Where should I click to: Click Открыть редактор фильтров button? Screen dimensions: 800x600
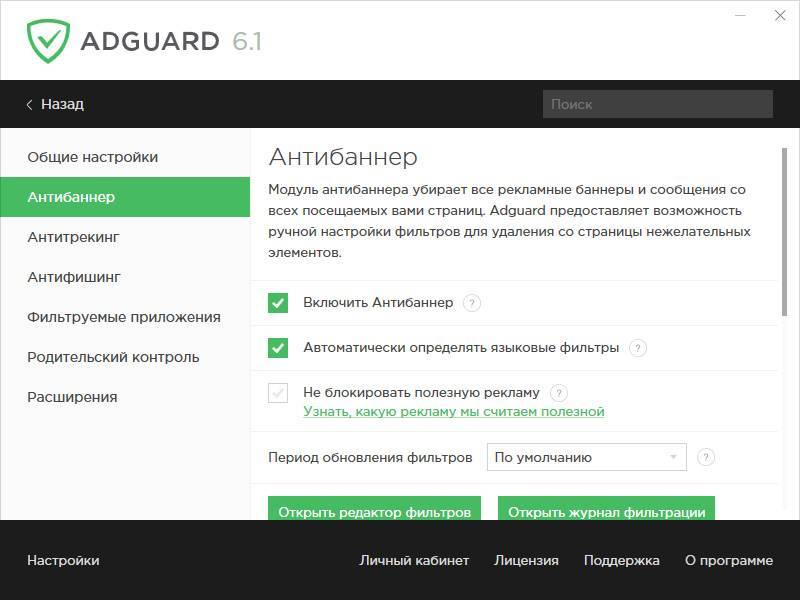(x=374, y=508)
